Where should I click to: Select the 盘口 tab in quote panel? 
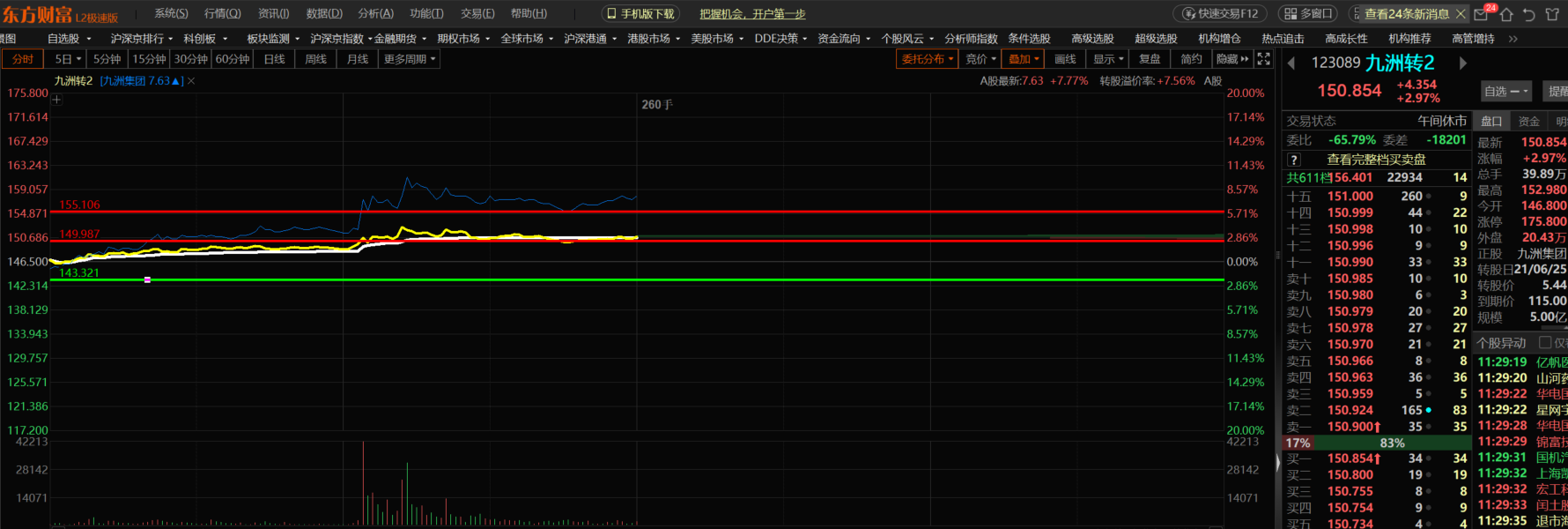pyautogui.click(x=1491, y=121)
